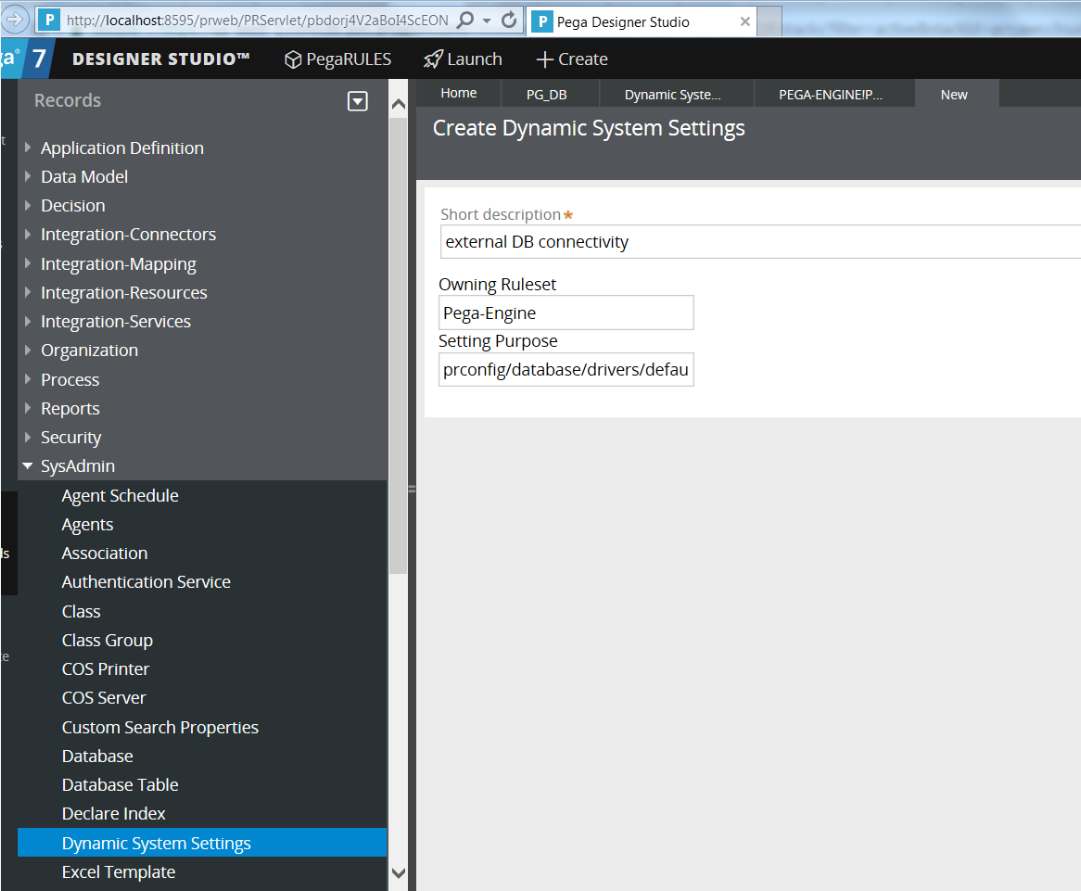Select COS Server record type

click(x=104, y=698)
